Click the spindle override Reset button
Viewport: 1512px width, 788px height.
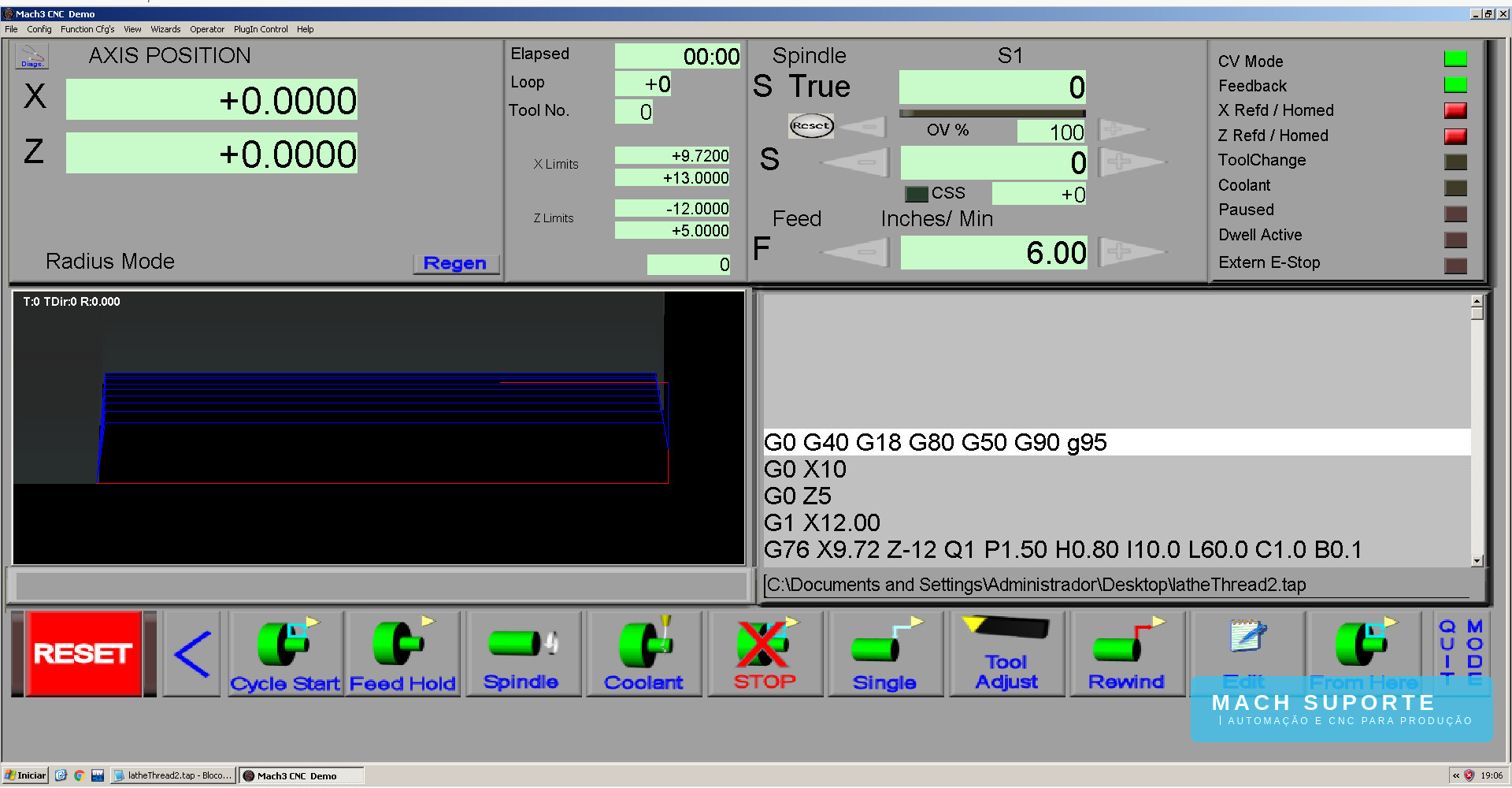point(811,126)
